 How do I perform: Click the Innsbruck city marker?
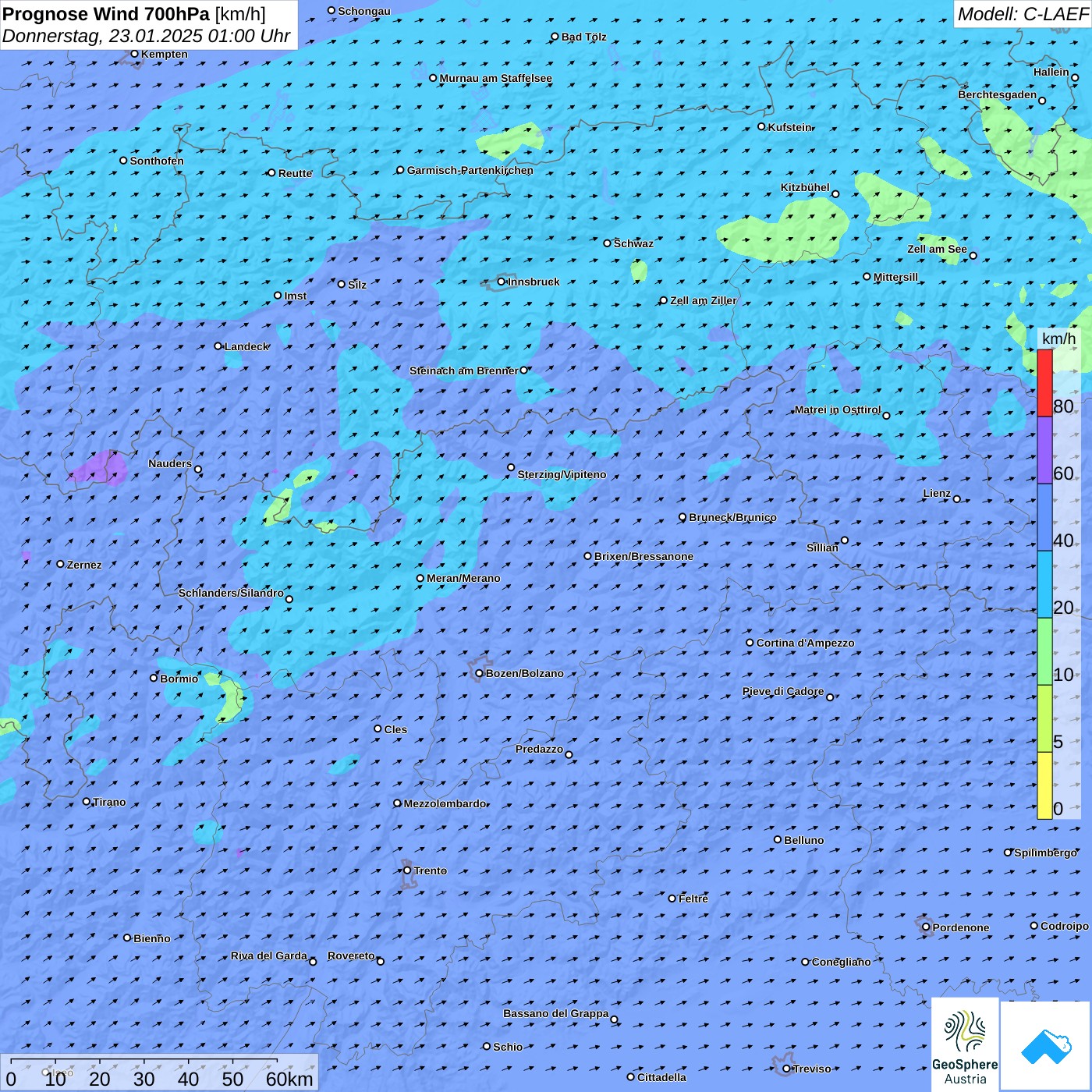tap(502, 282)
